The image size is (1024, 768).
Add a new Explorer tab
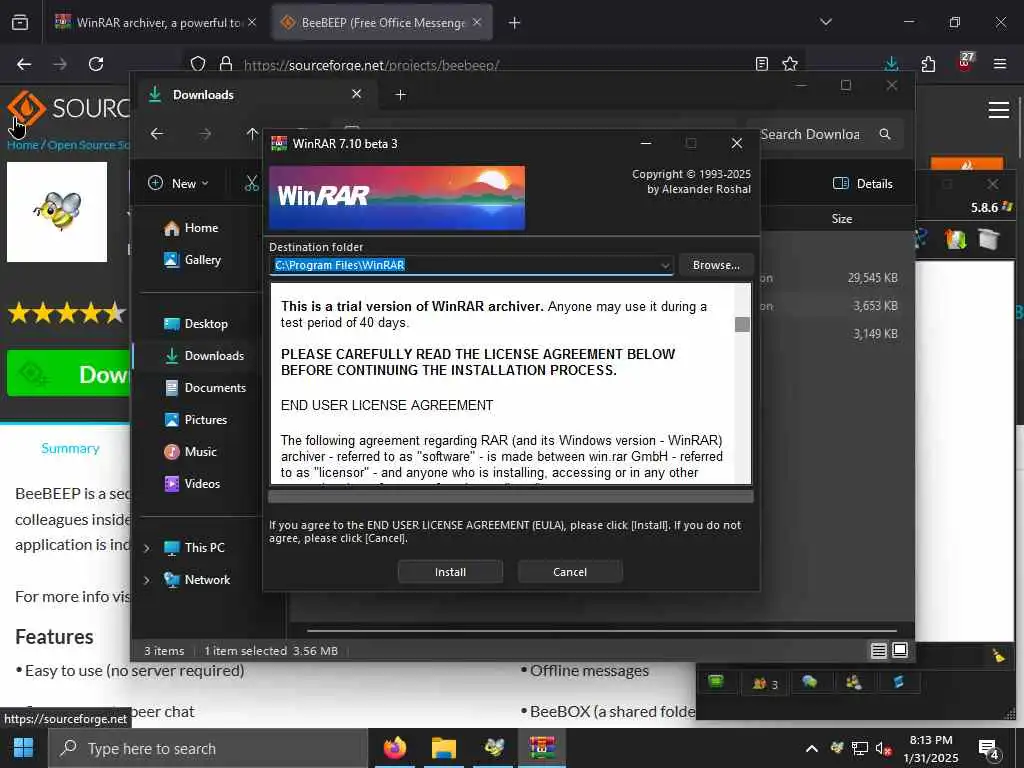pos(400,95)
